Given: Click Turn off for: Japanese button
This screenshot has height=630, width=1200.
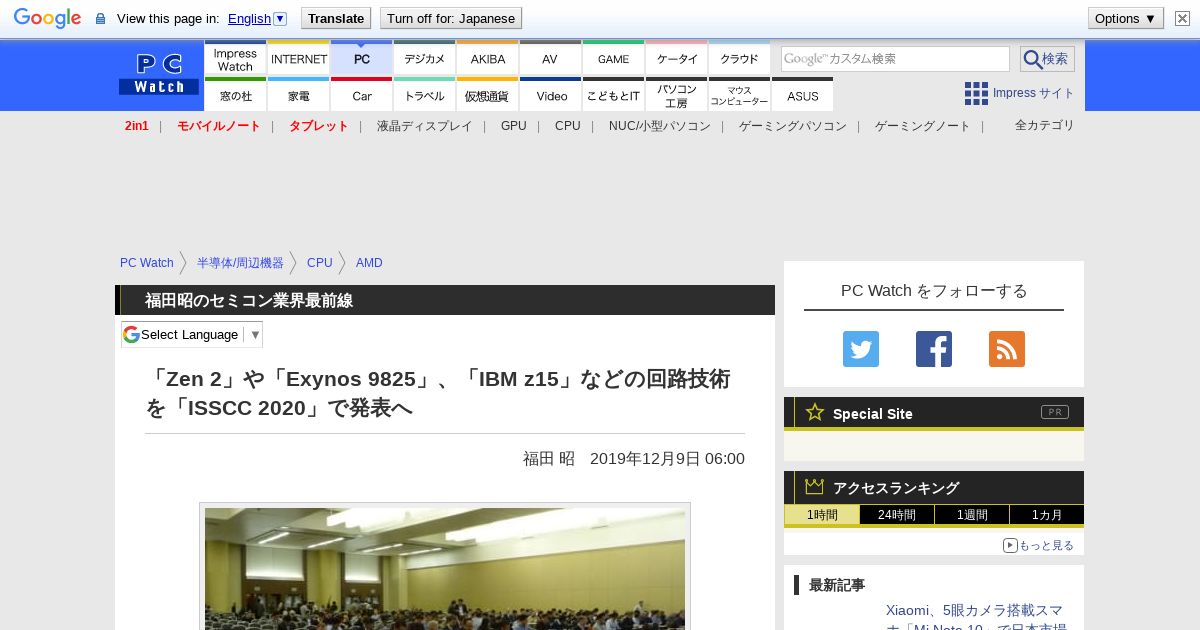Looking at the screenshot, I should 451,18.
